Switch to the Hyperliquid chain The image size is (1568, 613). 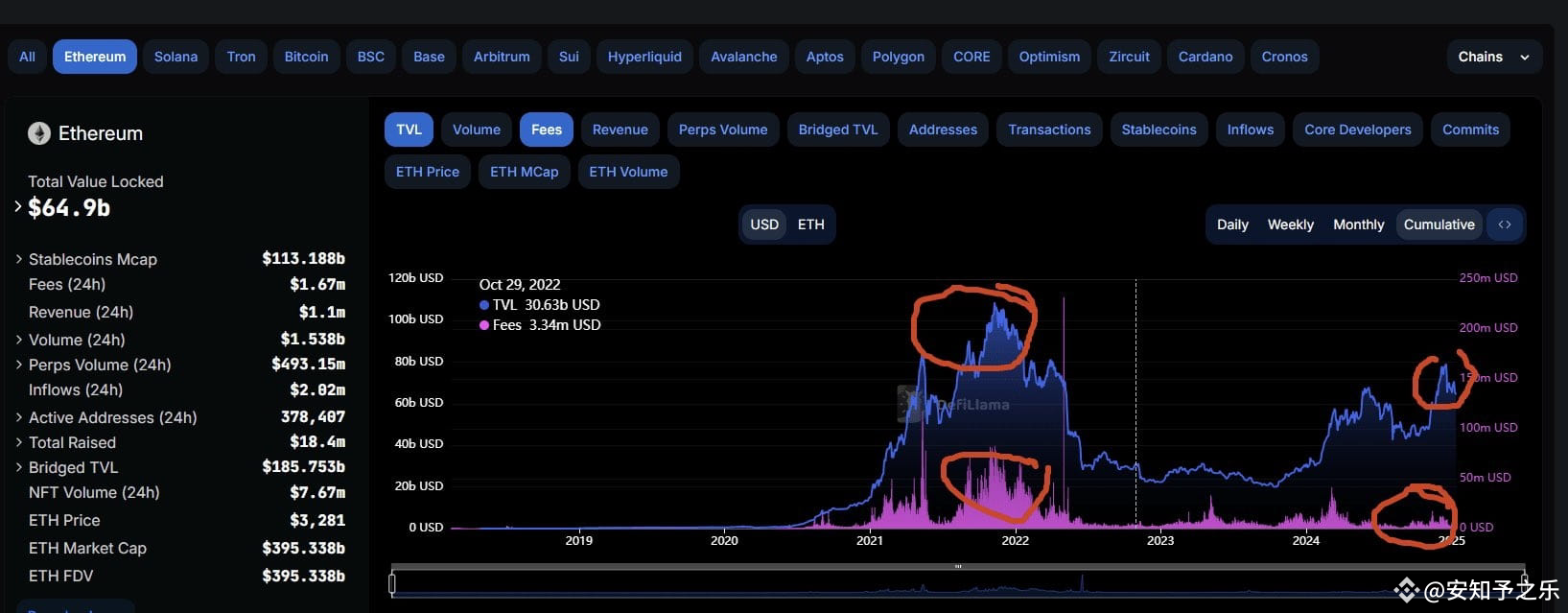(x=644, y=57)
